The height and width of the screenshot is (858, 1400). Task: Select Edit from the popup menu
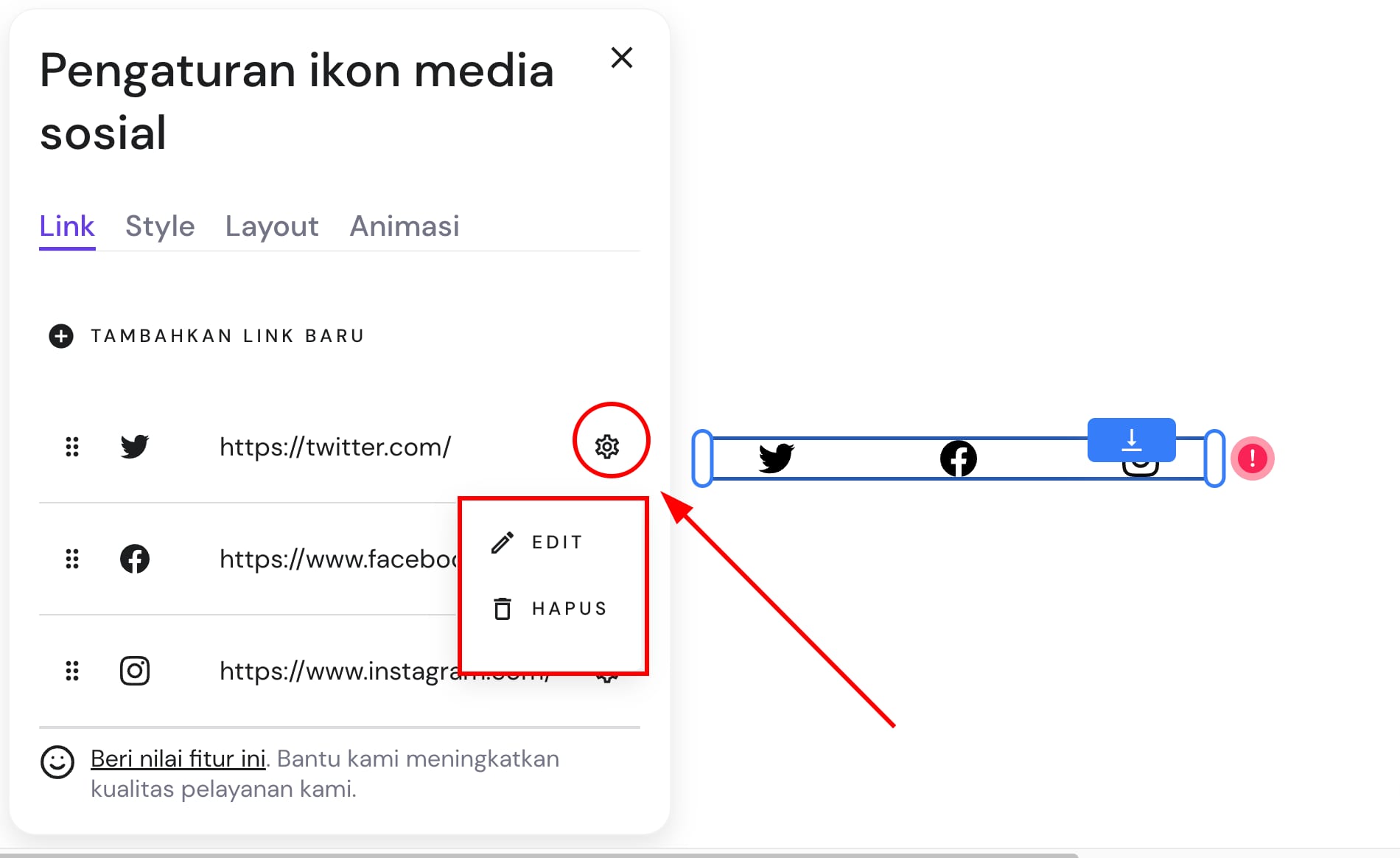coord(556,543)
